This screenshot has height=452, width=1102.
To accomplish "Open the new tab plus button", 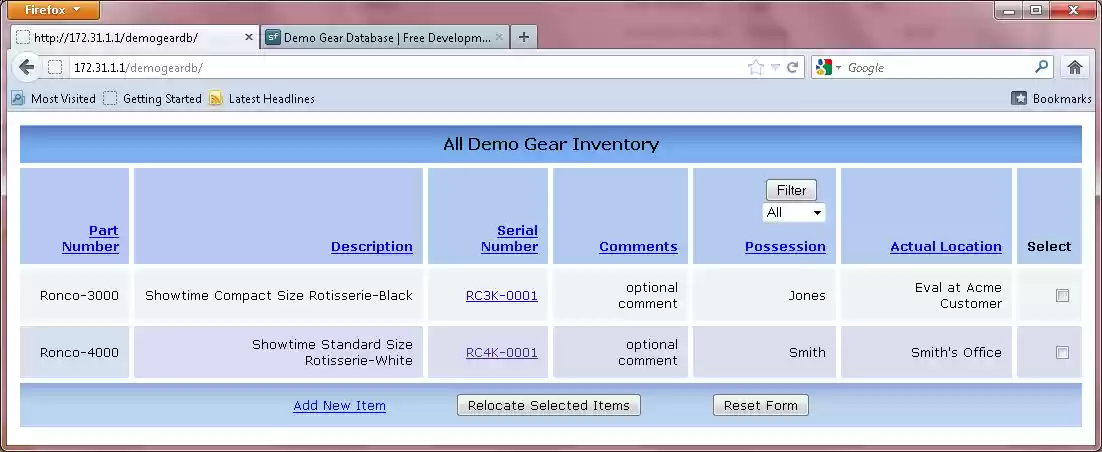I will pos(524,38).
